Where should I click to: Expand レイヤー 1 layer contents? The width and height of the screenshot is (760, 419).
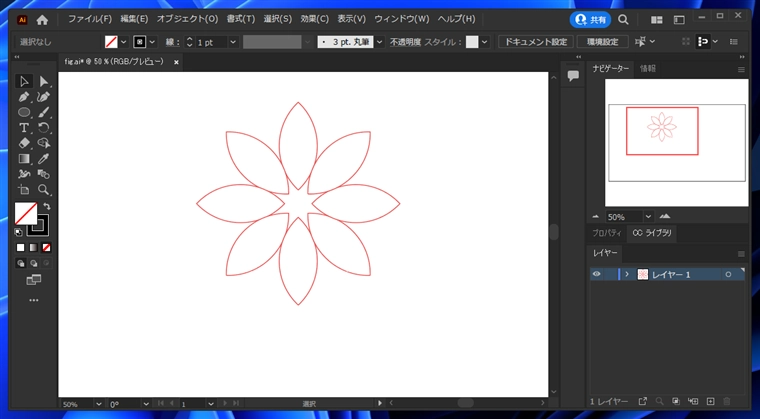click(627, 274)
